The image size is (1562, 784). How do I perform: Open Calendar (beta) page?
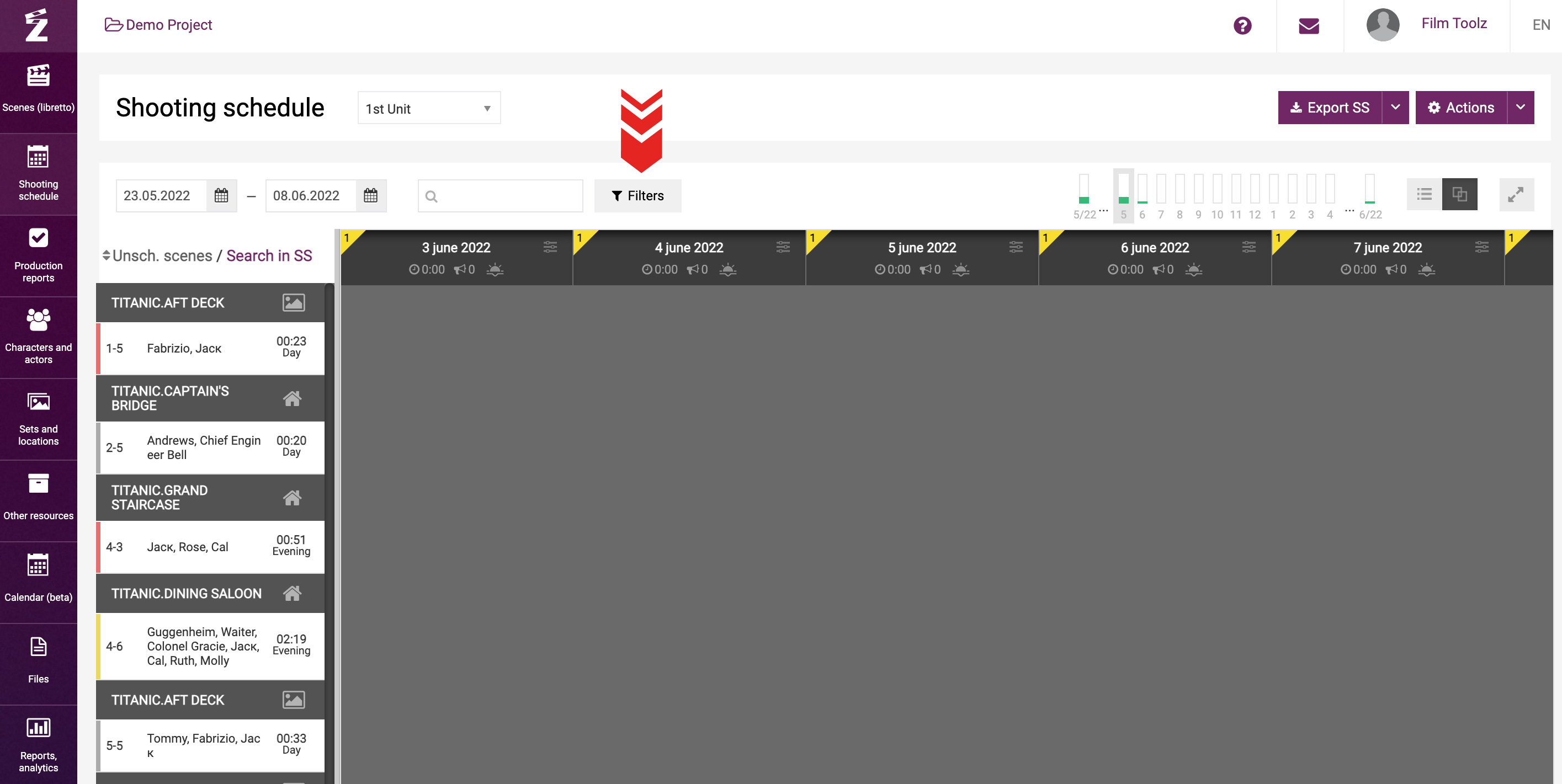(38, 583)
